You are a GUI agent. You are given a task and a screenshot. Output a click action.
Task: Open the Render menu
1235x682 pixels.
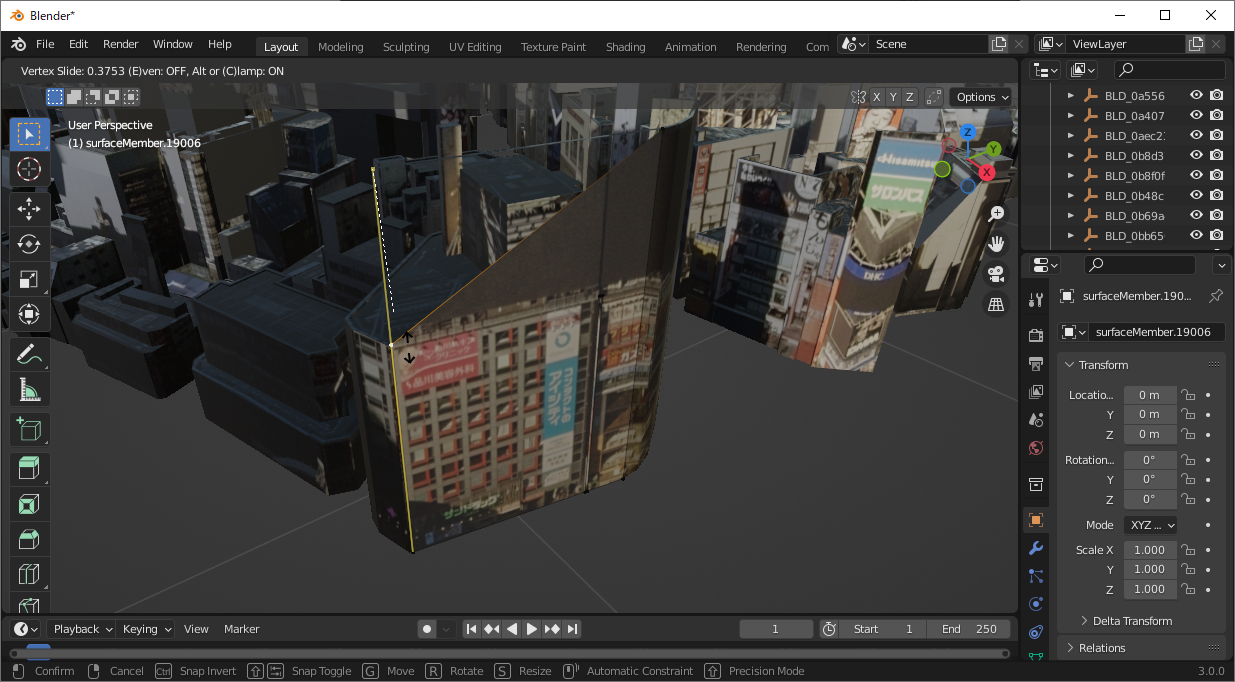click(121, 44)
